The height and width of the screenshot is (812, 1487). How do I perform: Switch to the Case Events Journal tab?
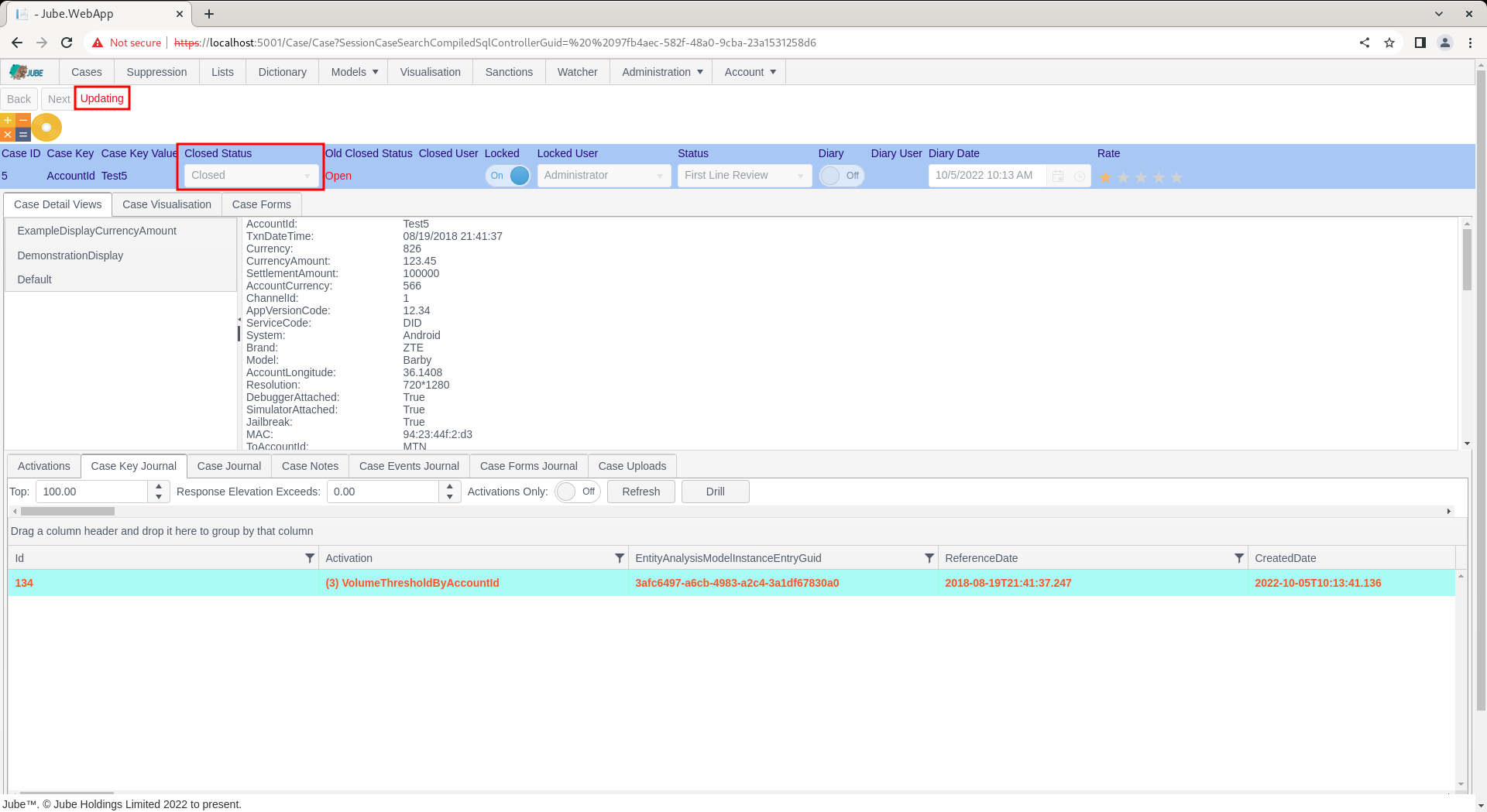(409, 466)
